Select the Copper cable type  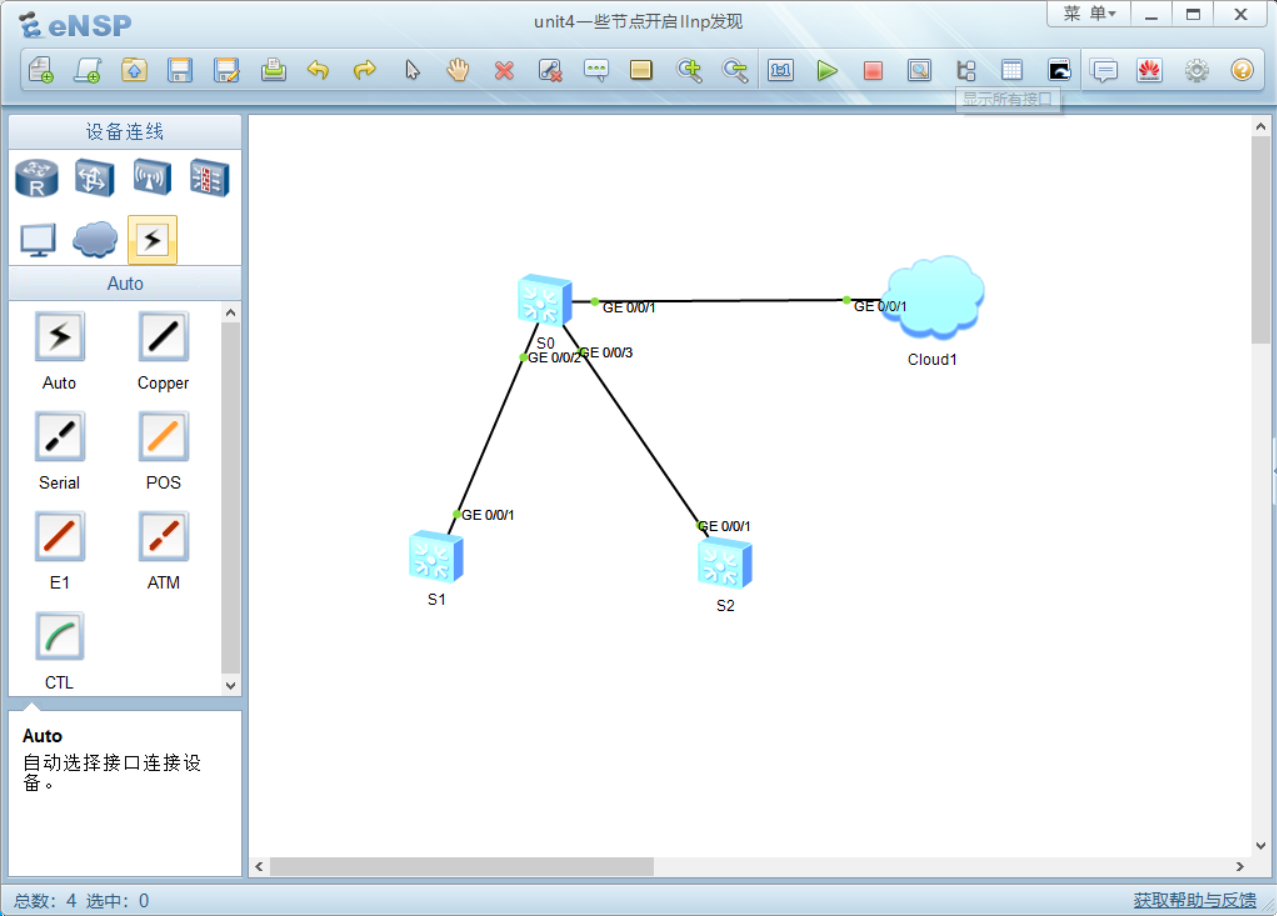163,337
